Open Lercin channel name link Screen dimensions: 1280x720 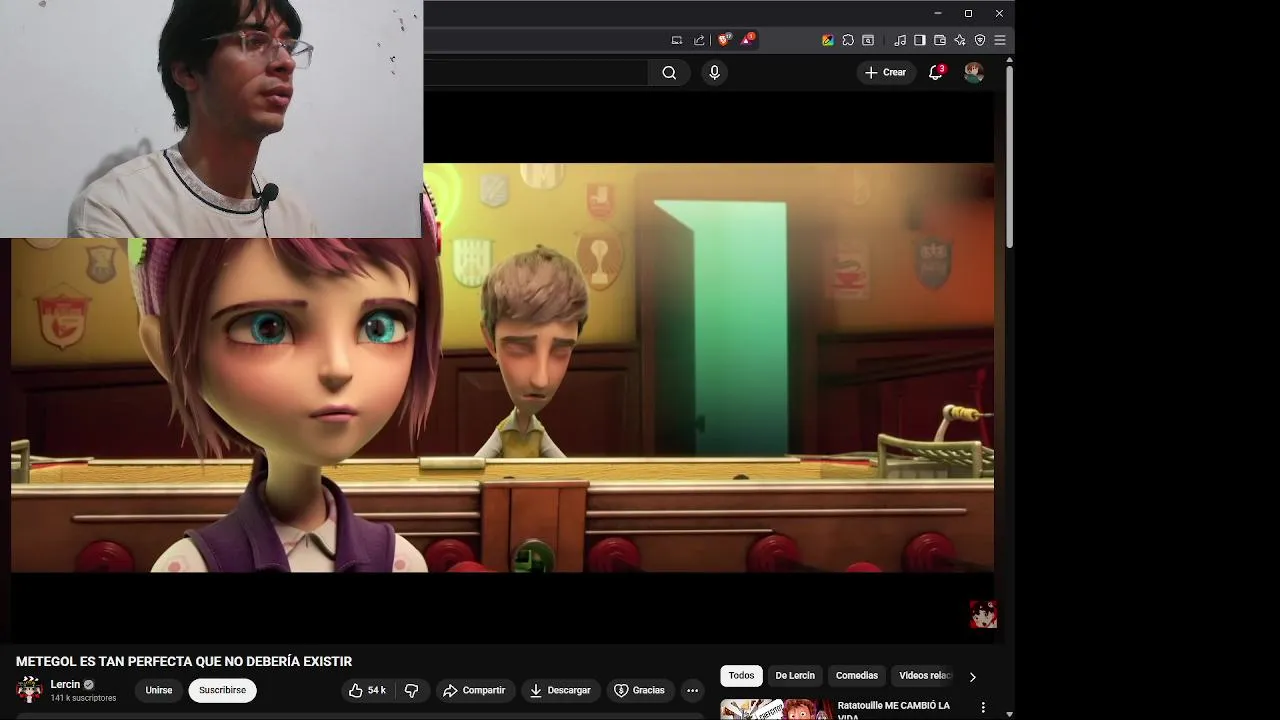[65, 684]
